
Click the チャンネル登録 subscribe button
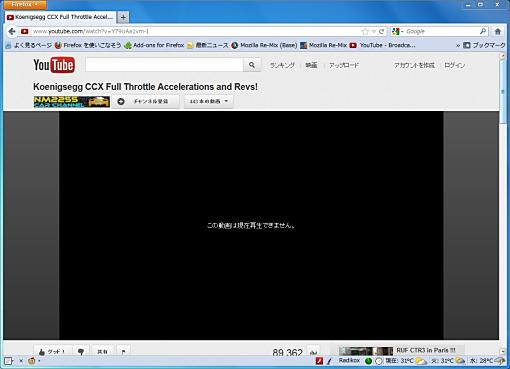point(145,101)
